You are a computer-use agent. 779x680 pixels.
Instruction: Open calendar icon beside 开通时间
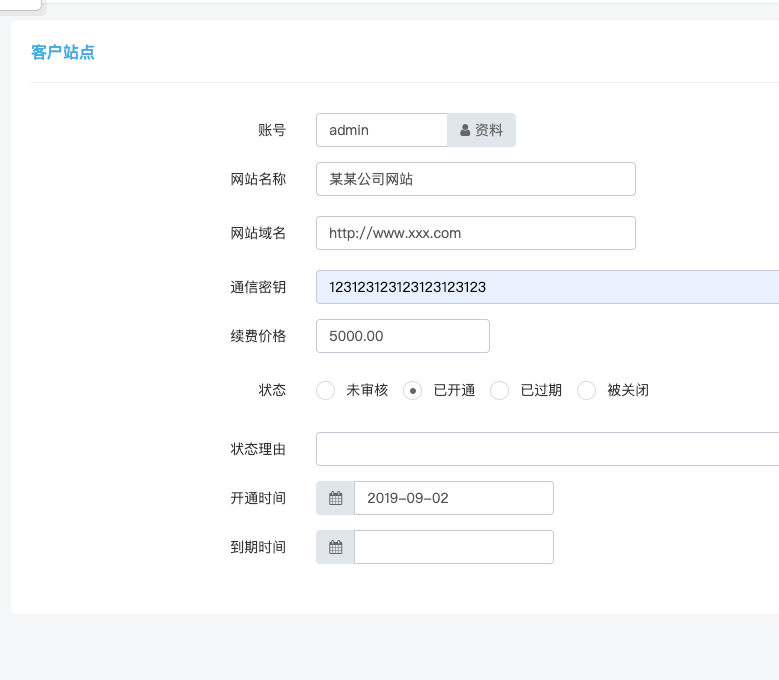[335, 498]
